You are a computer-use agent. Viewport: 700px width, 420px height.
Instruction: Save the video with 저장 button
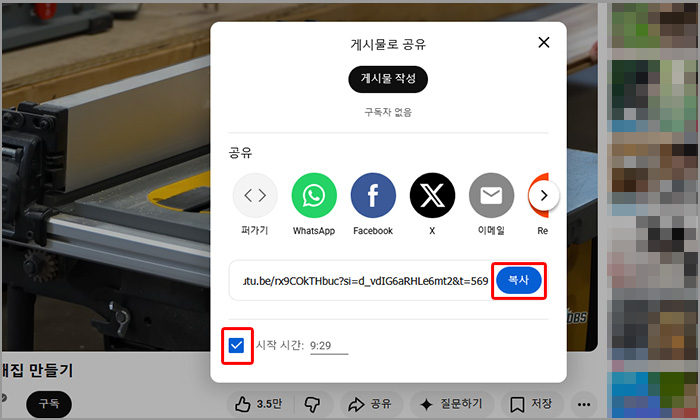pyautogui.click(x=531, y=404)
